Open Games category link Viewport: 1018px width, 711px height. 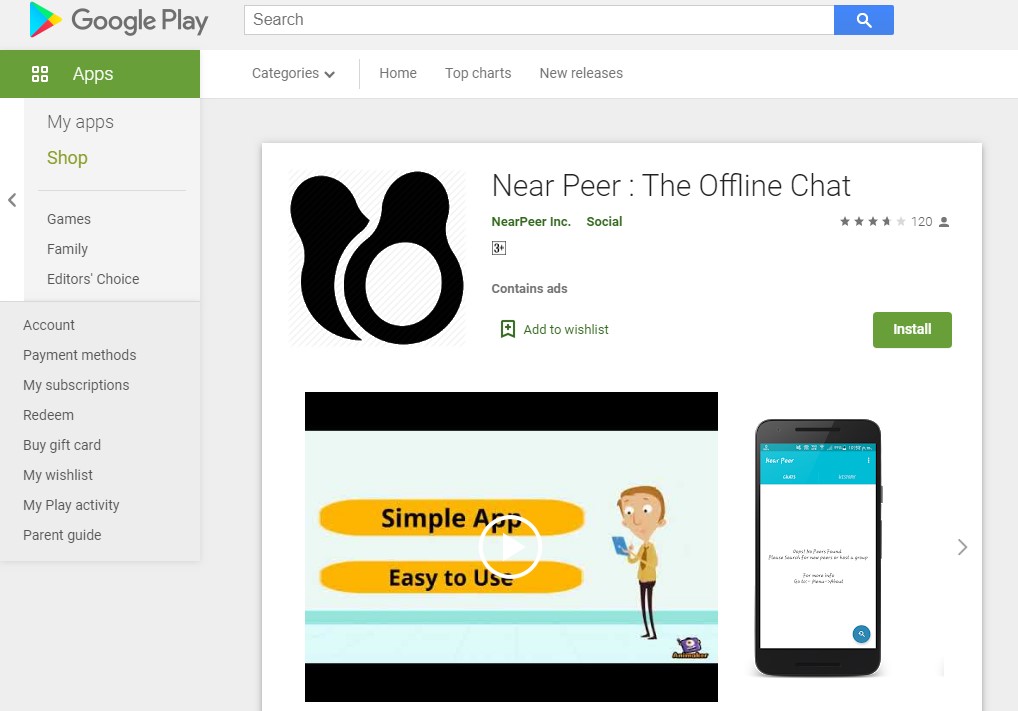[x=69, y=219]
